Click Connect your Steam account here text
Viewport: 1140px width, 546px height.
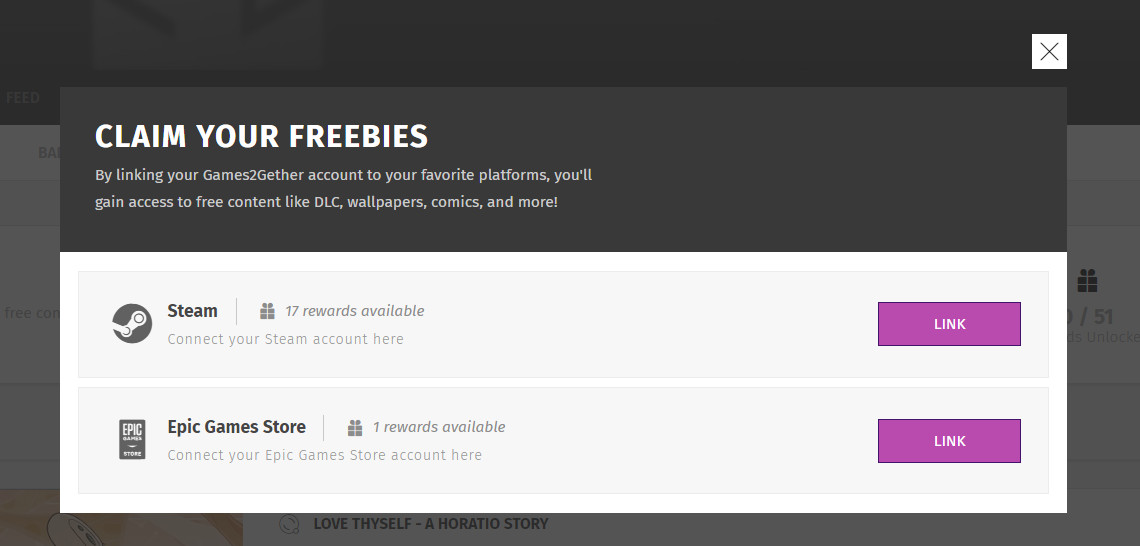285,339
